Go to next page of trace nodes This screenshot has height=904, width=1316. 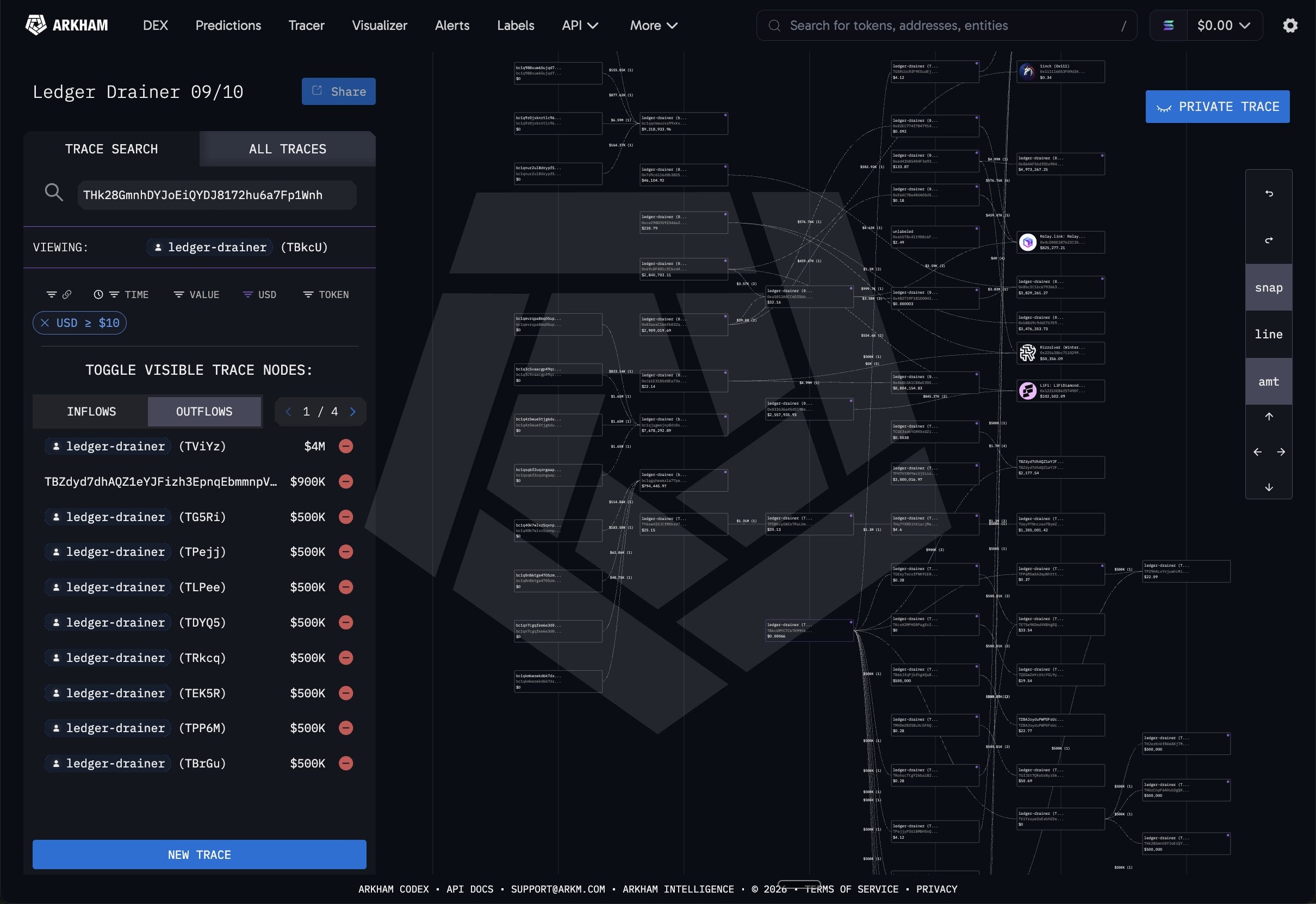pyautogui.click(x=353, y=412)
